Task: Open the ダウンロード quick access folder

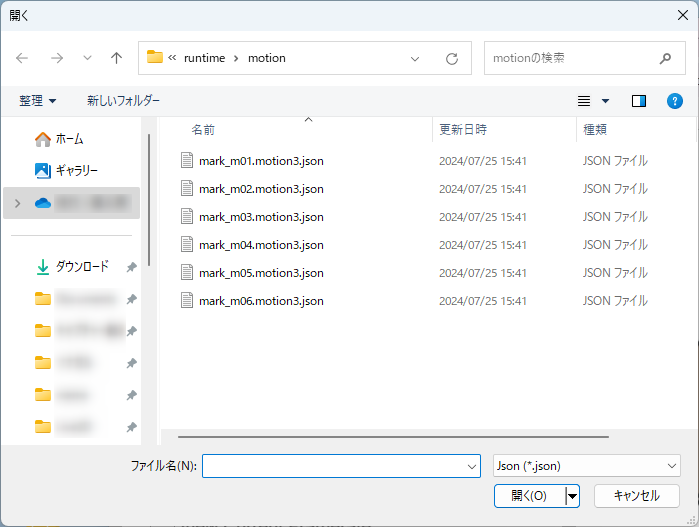Action: [x=81, y=267]
